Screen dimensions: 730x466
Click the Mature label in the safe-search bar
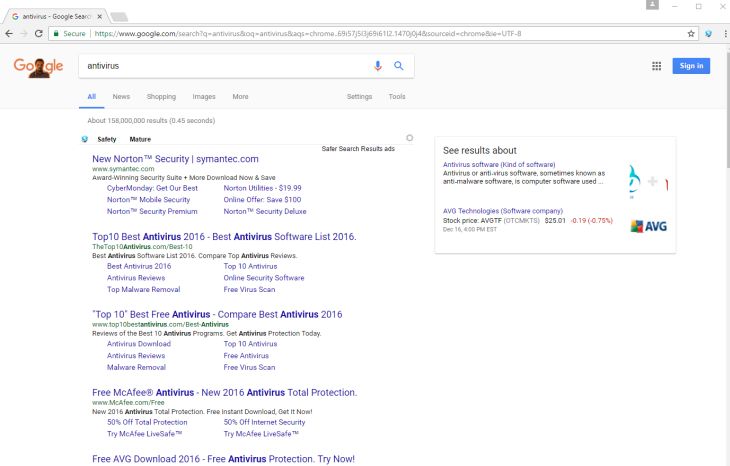[x=140, y=139]
